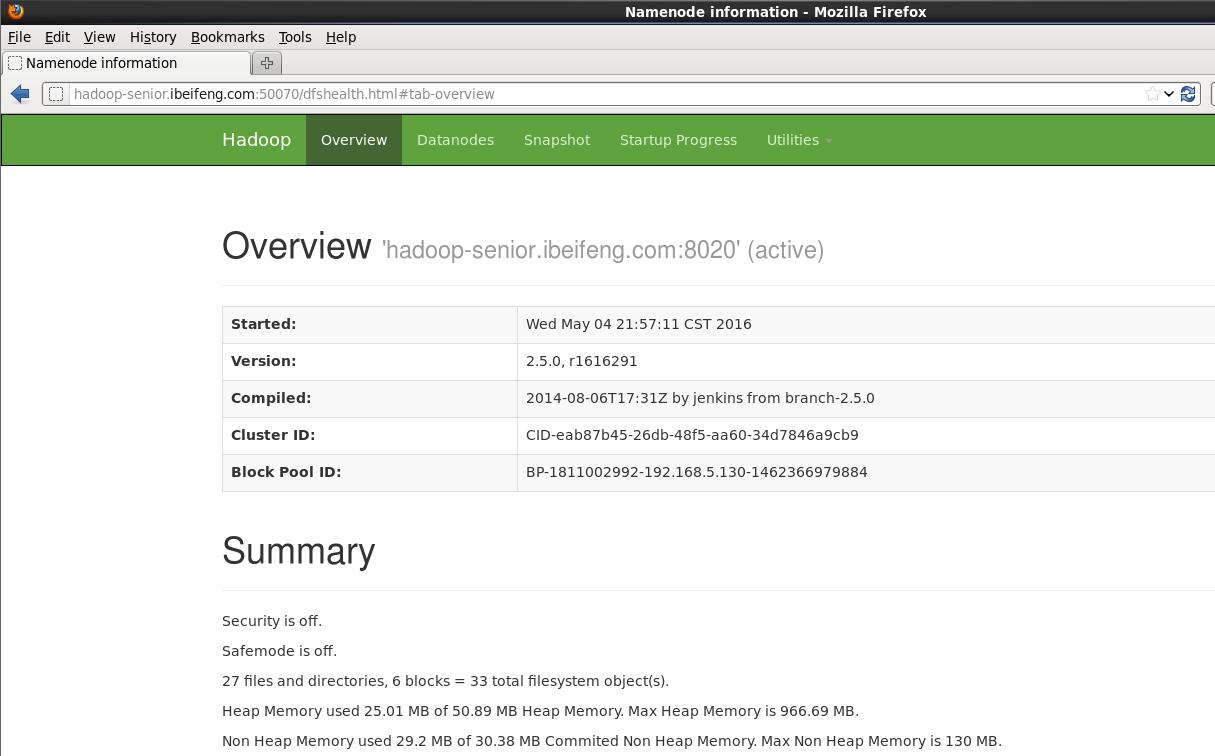Go to the Hadoop brand link
Viewport: 1215px width, 756px height.
pos(256,140)
